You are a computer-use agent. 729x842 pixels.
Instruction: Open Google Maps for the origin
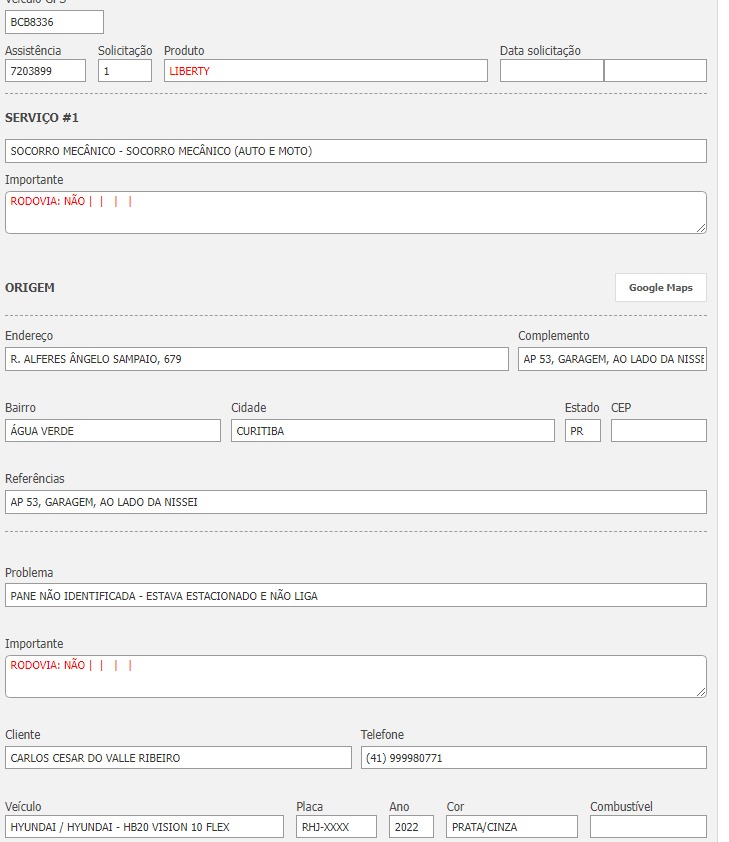[660, 288]
